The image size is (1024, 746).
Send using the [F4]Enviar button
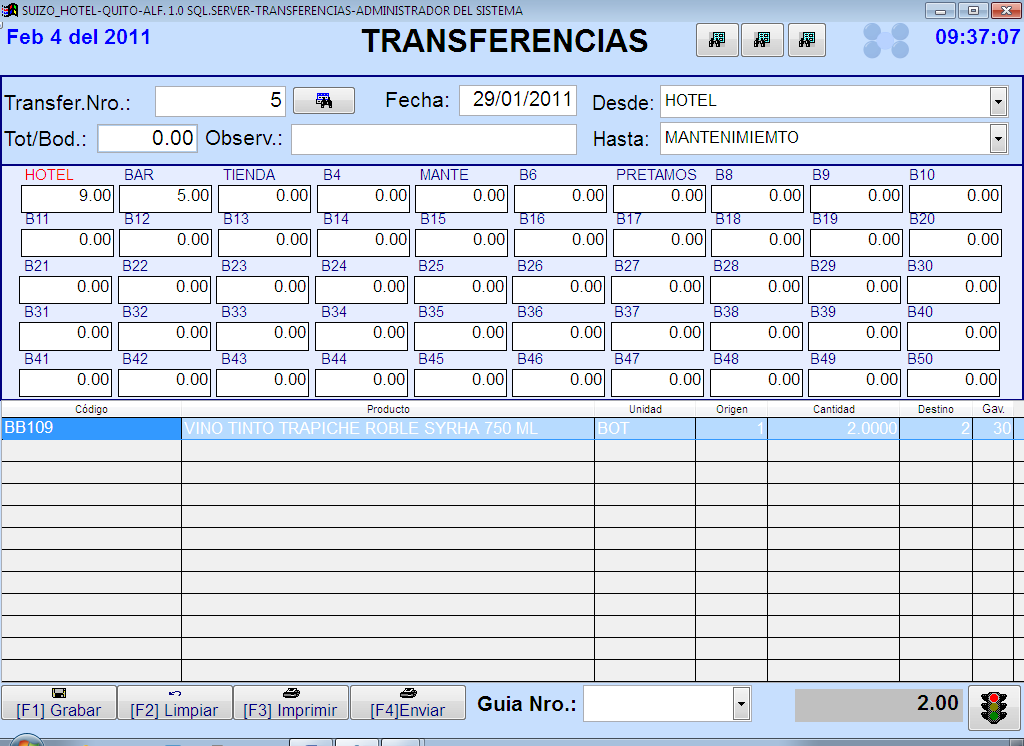(x=407, y=703)
